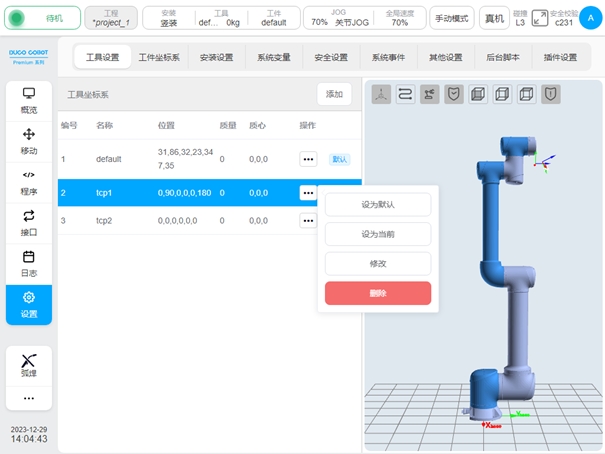Open the actions menu for tcp2 row

(x=308, y=220)
